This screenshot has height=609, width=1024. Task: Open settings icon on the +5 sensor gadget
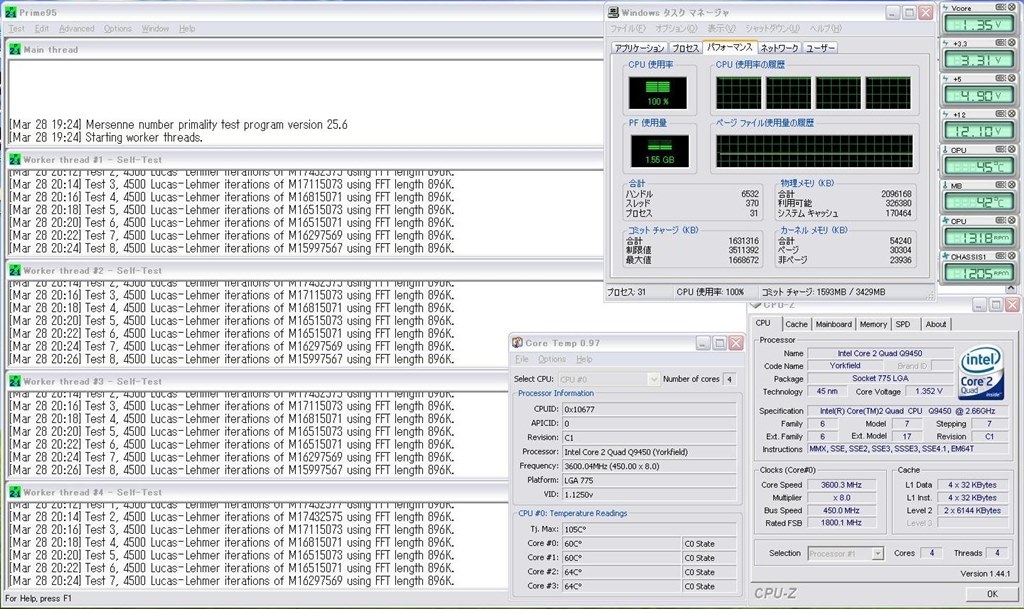coord(1000,78)
